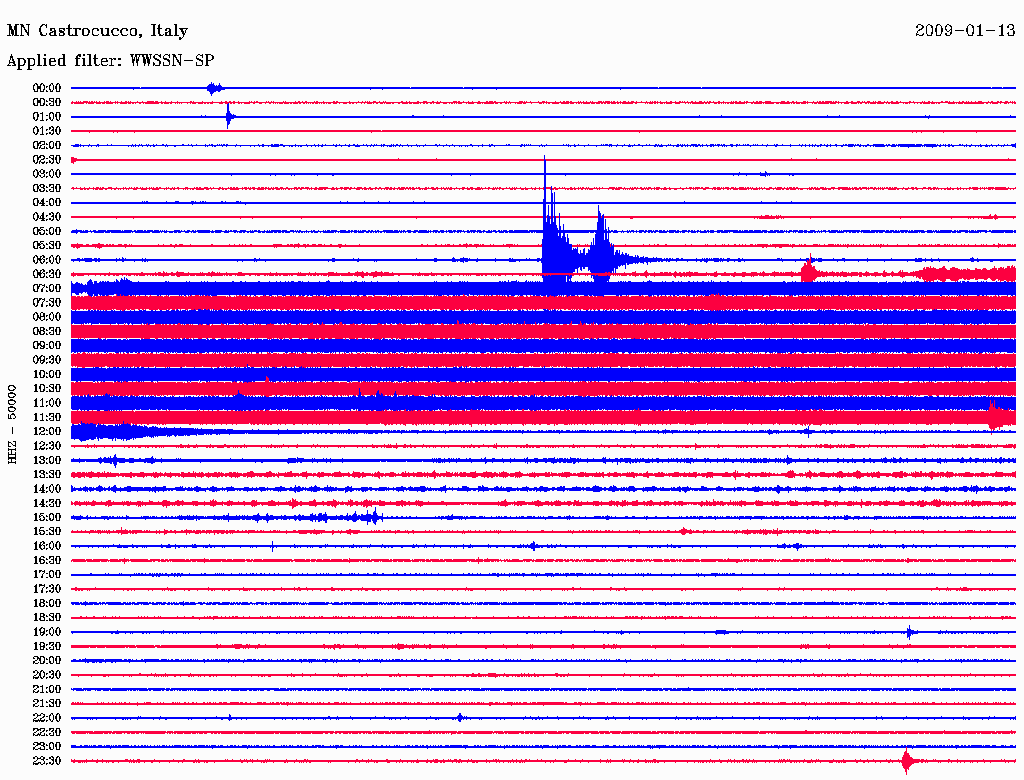Click the 19:00 time label
The width and height of the screenshot is (1024, 780).
coord(47,632)
